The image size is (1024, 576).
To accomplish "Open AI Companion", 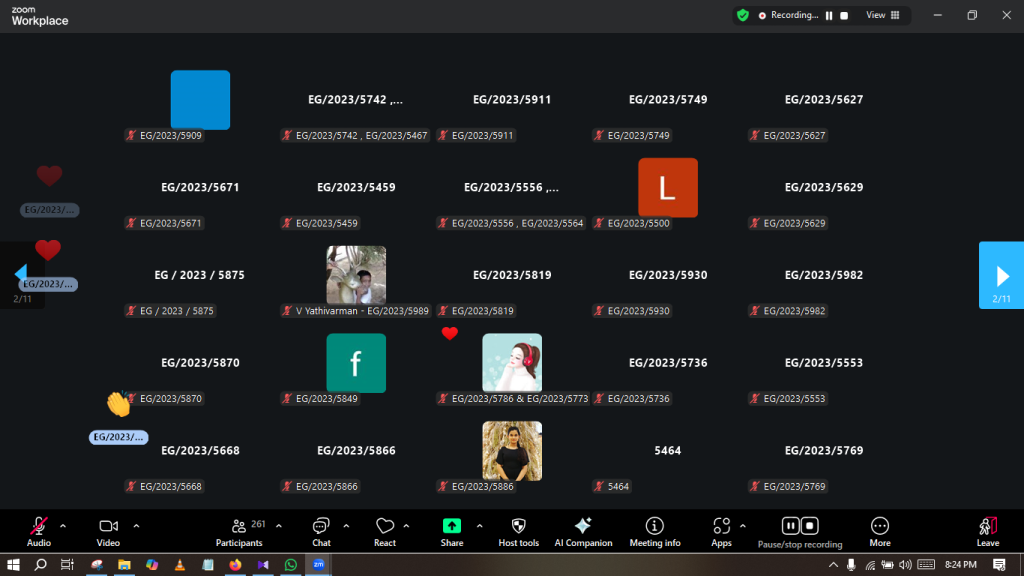I will point(583,526).
